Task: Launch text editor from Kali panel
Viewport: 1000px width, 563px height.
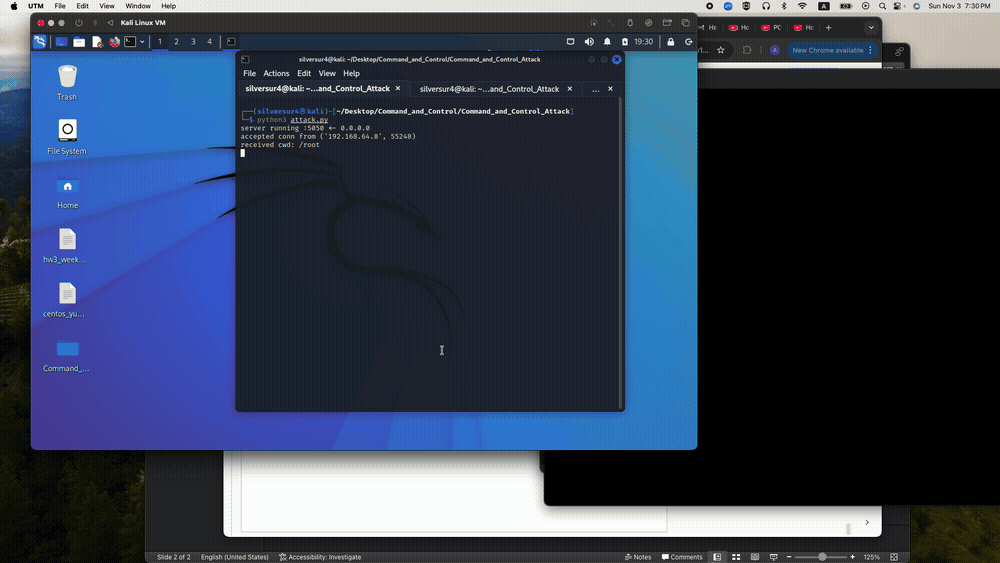Action: [x=97, y=42]
